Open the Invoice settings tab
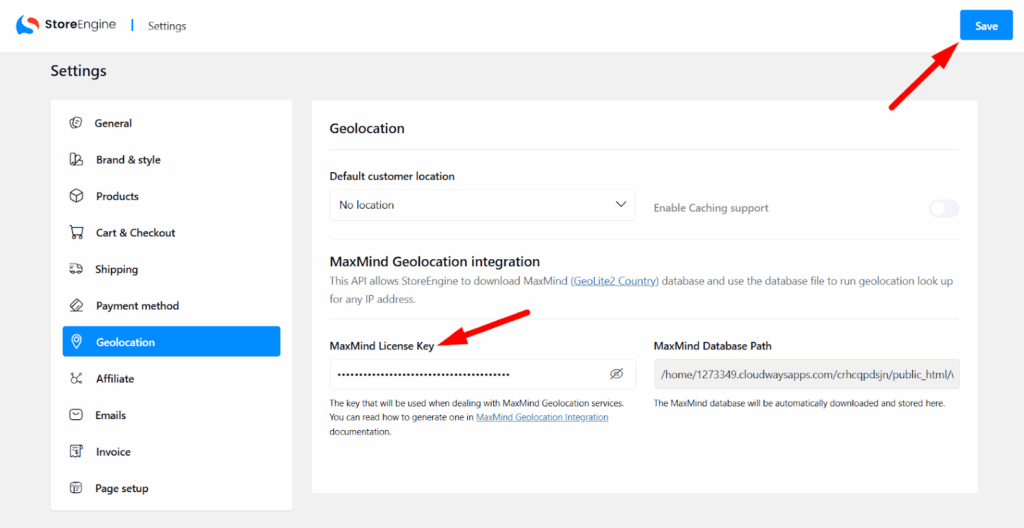 pos(113,452)
